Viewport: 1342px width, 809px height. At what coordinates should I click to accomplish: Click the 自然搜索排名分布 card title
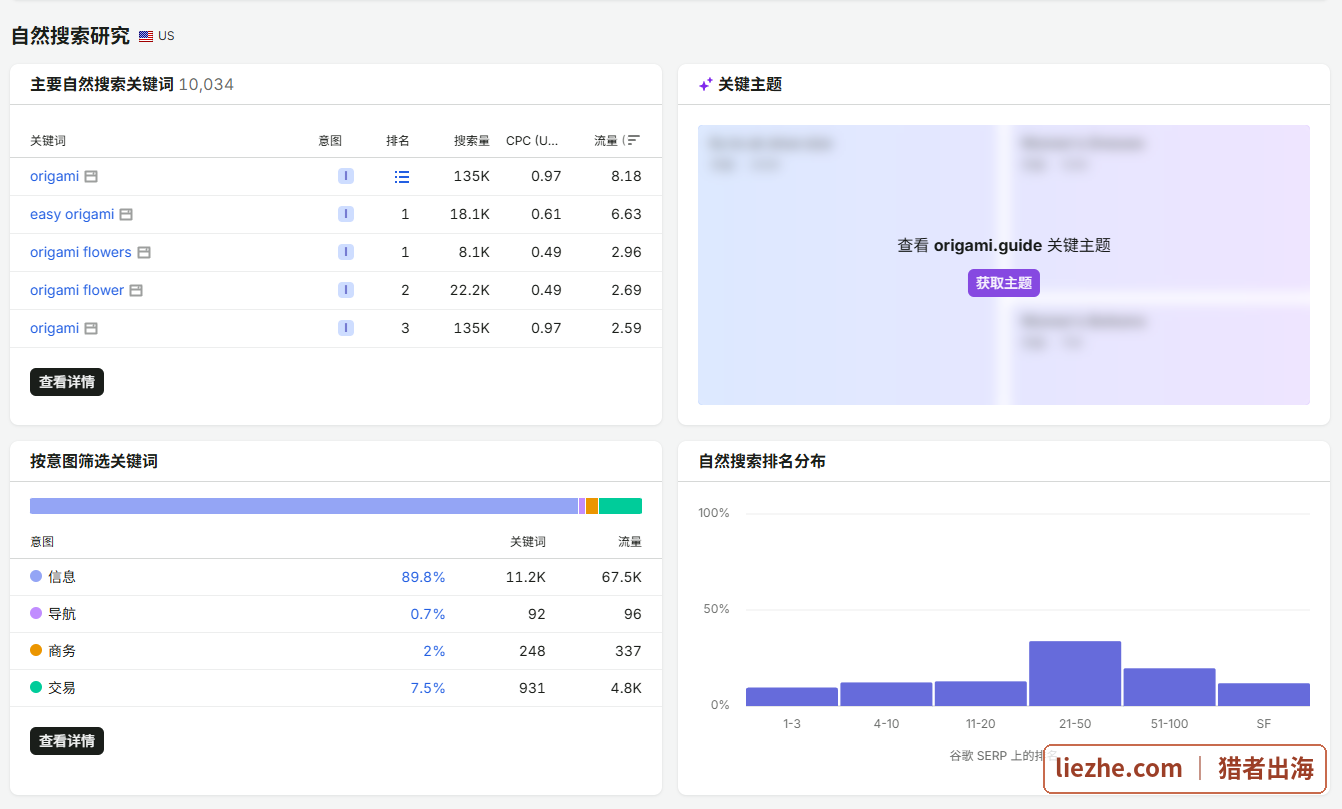[x=762, y=462]
